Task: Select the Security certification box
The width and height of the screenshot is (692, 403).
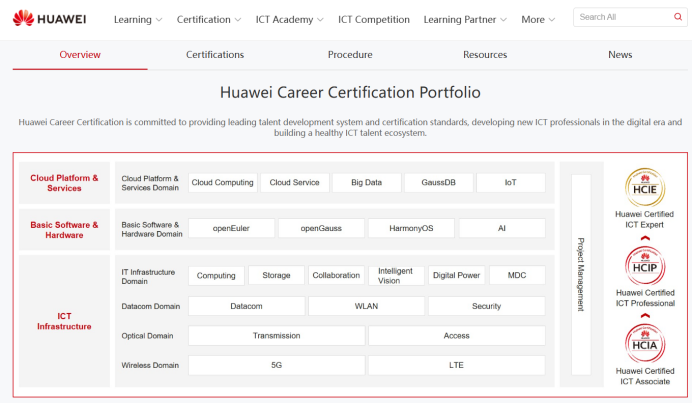Action: [x=486, y=306]
